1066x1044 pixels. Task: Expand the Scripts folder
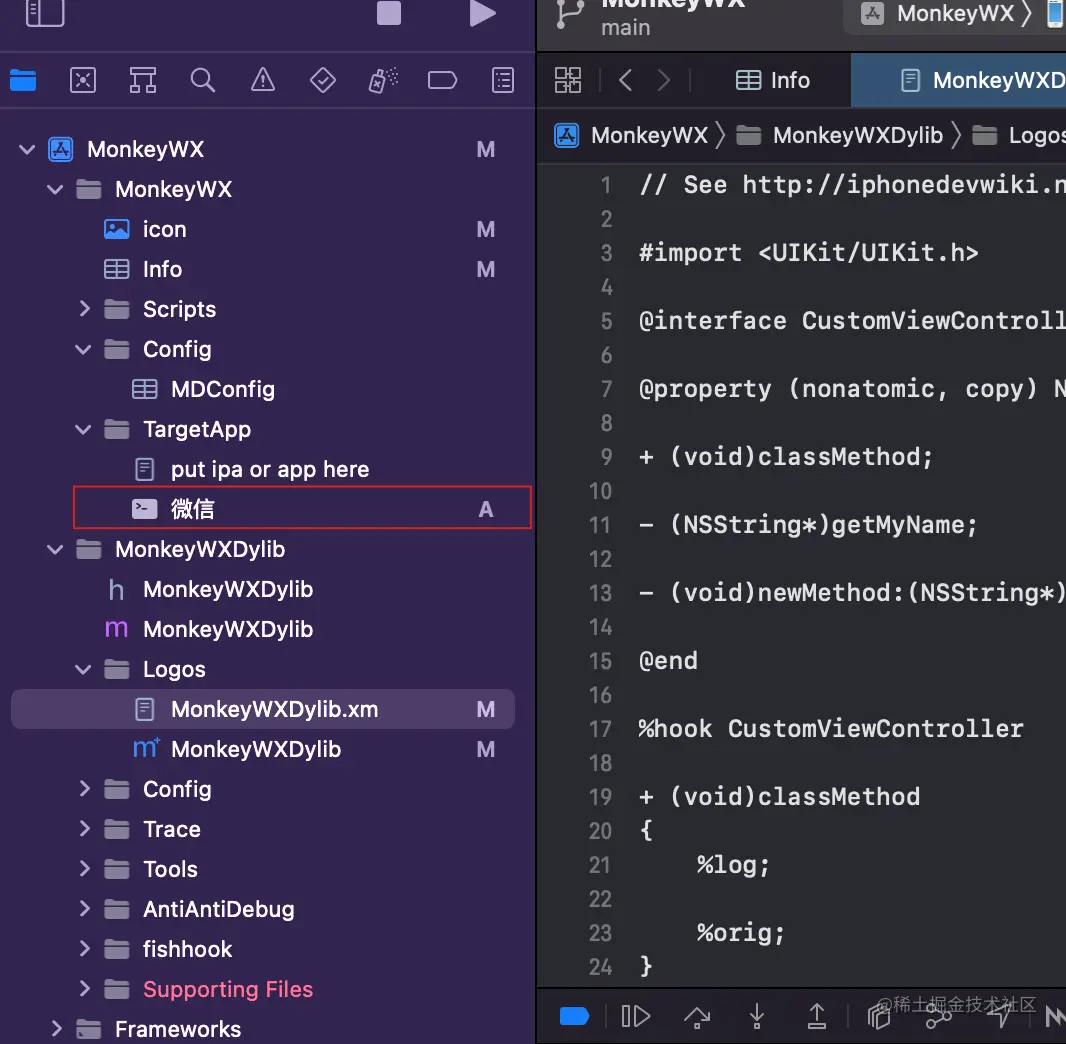[84, 309]
